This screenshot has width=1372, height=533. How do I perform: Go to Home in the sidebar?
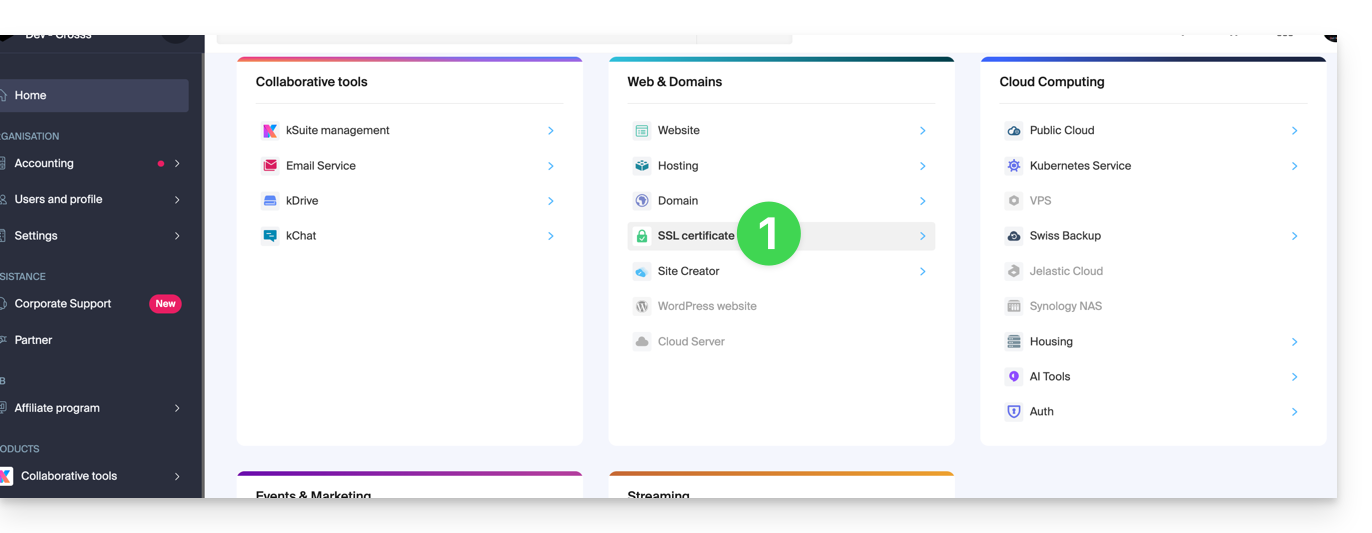[30, 96]
